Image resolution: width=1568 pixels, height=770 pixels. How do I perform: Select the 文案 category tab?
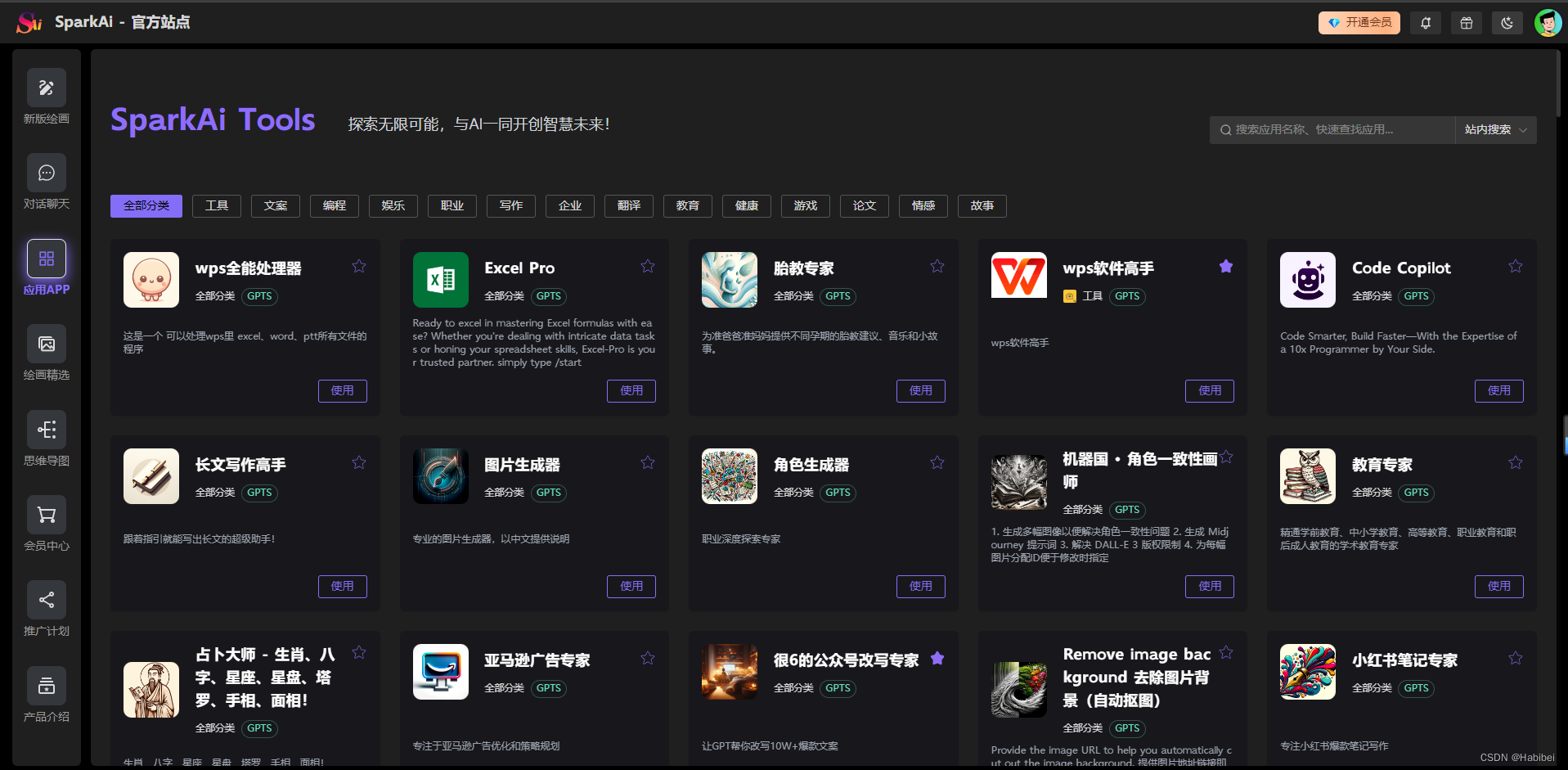click(276, 206)
